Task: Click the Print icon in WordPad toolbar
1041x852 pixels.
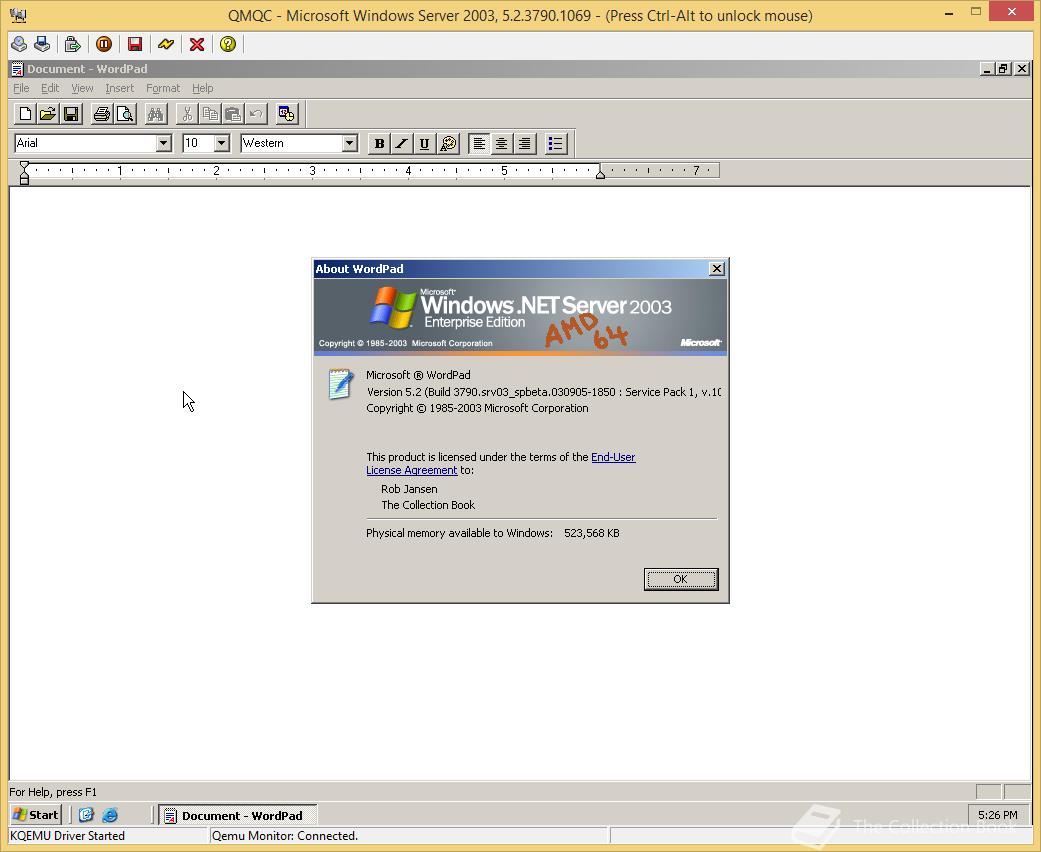Action: point(102,114)
